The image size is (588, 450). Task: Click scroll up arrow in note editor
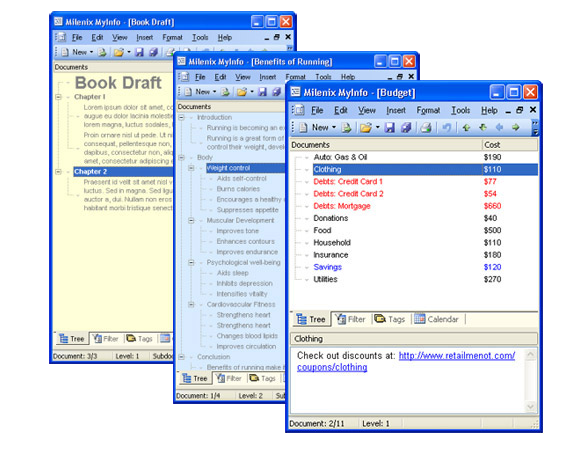(531, 355)
